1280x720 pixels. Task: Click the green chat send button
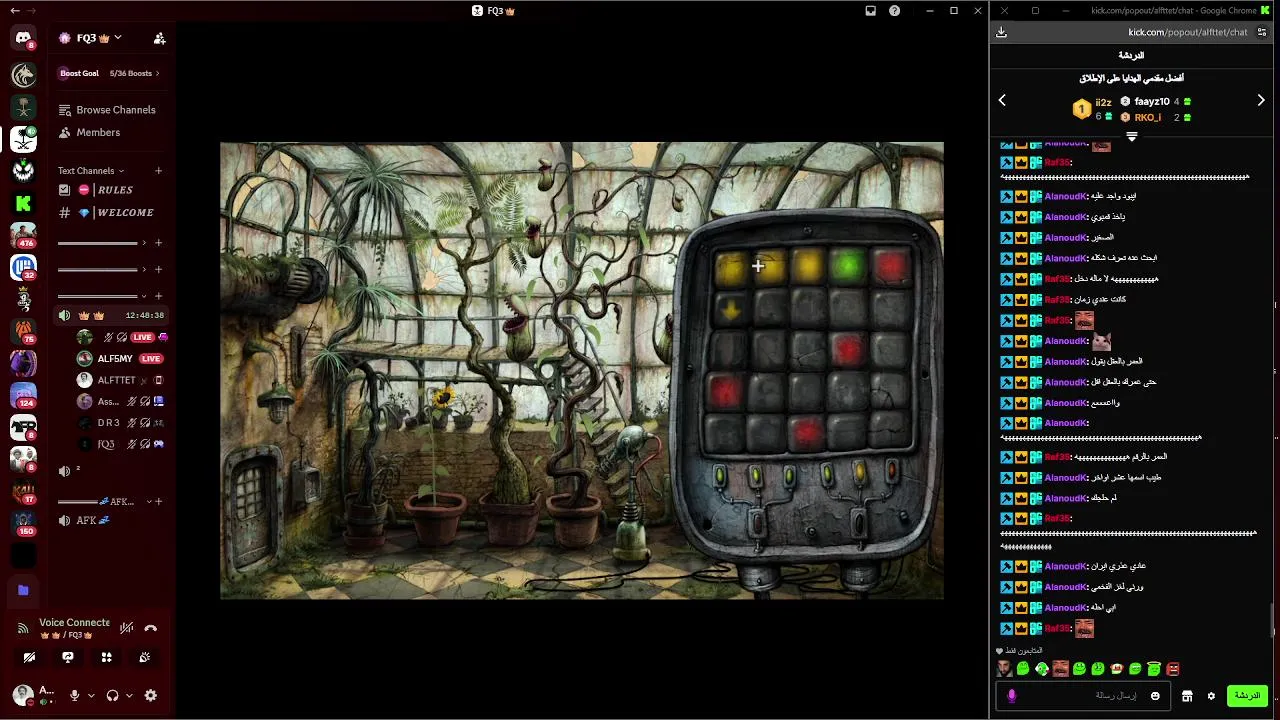pos(1247,695)
